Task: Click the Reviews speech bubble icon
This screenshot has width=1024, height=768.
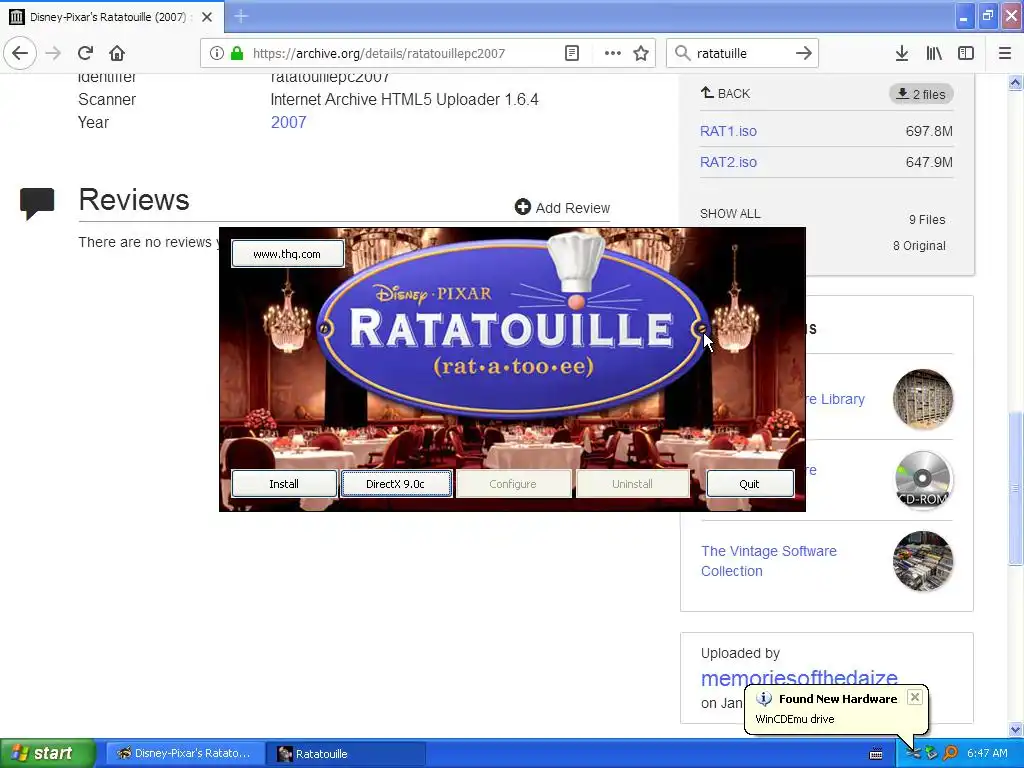Action: (x=37, y=203)
